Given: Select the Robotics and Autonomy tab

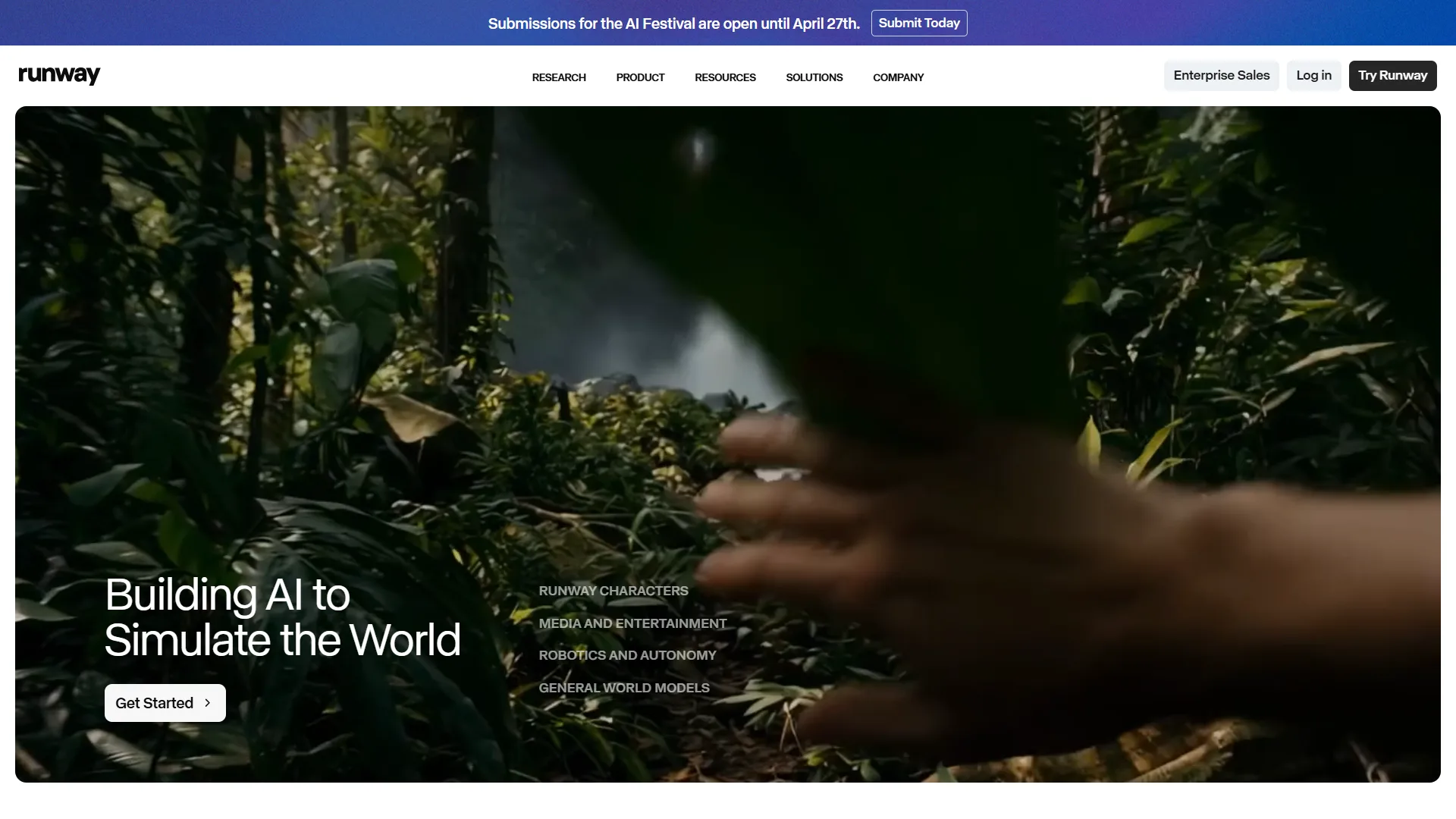Looking at the screenshot, I should tap(627, 655).
